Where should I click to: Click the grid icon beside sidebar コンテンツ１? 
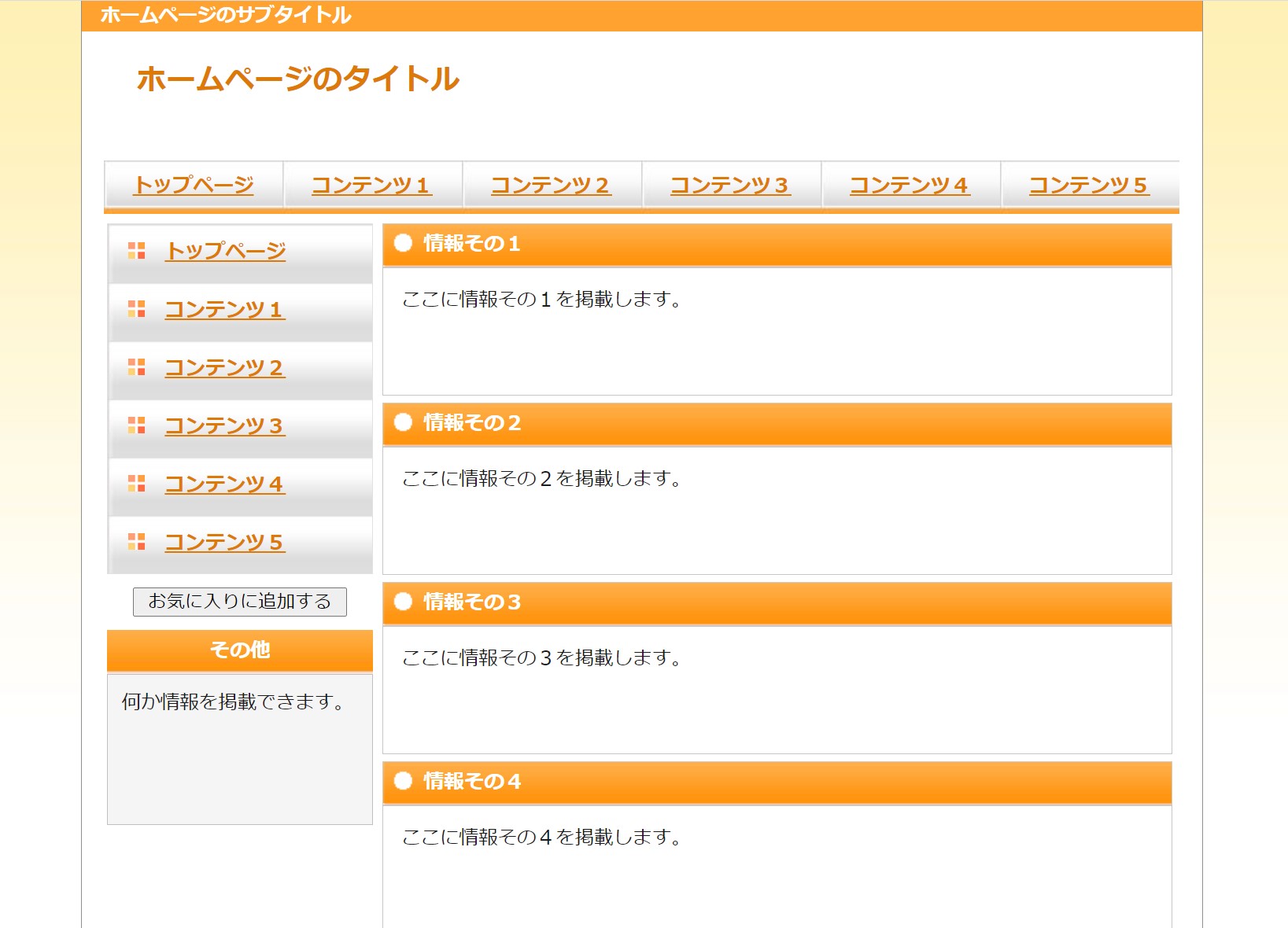(136, 309)
